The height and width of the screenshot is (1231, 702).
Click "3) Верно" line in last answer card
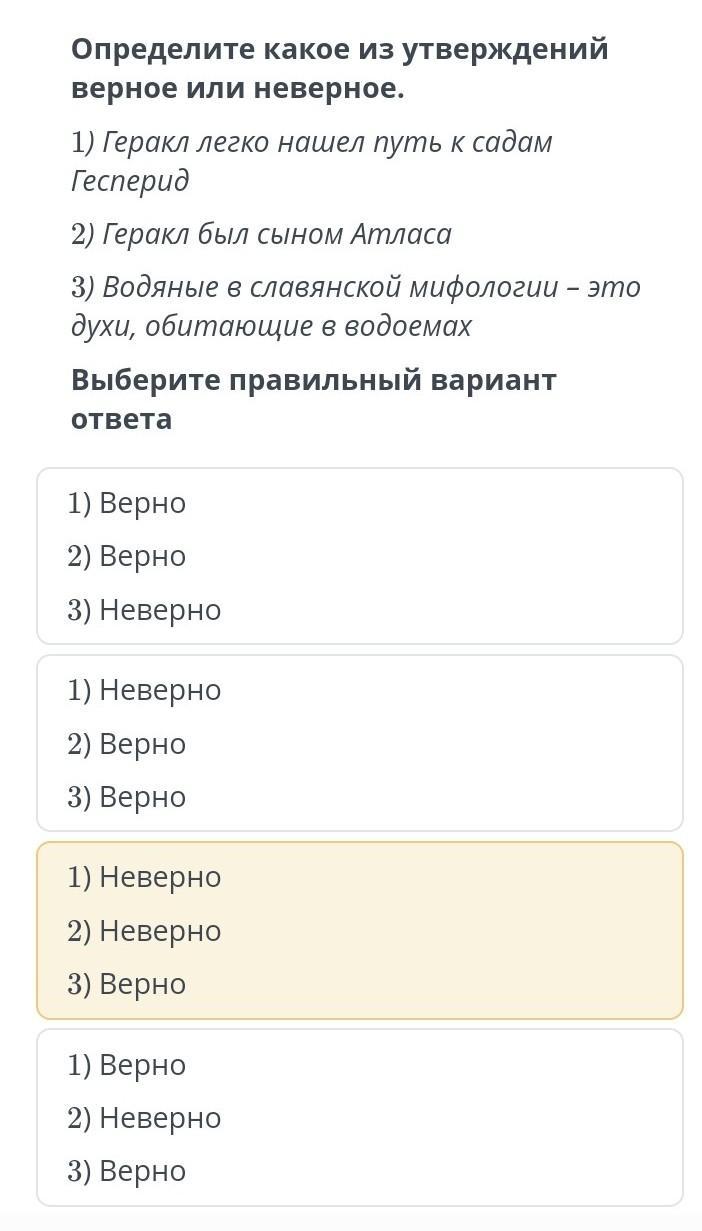127,1171
